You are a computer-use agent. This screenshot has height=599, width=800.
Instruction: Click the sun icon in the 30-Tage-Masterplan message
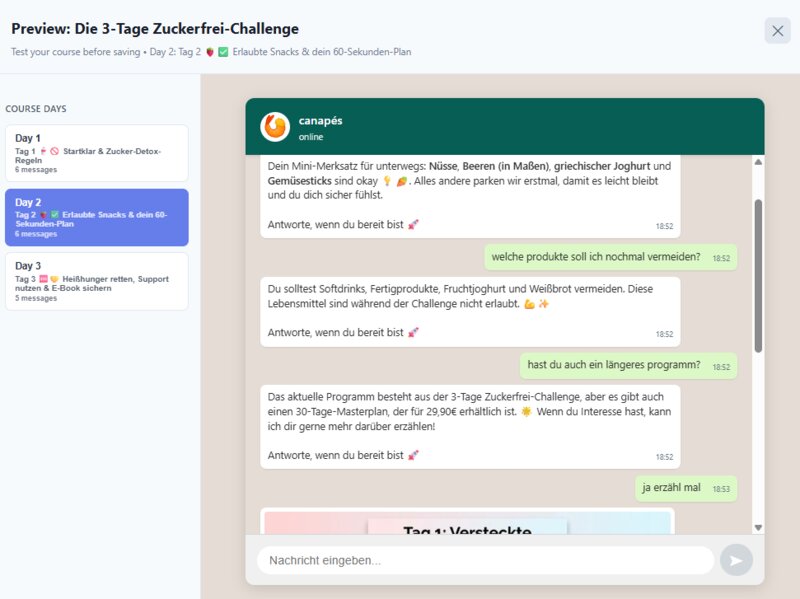[526, 410]
